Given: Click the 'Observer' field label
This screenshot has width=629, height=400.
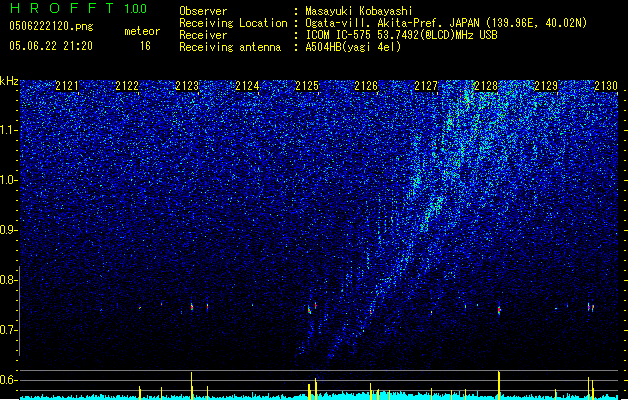Looking at the screenshot, I should 203,11.
